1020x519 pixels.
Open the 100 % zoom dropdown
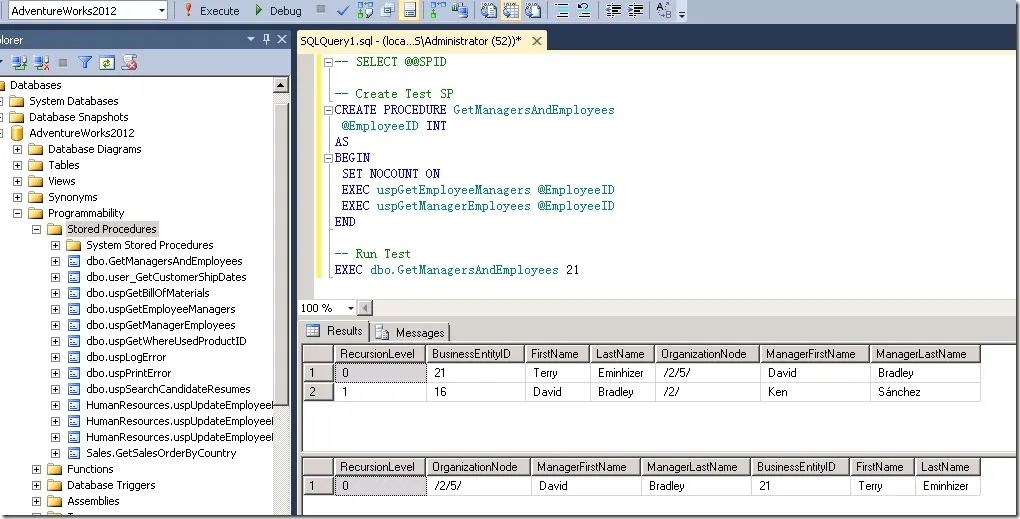351,308
